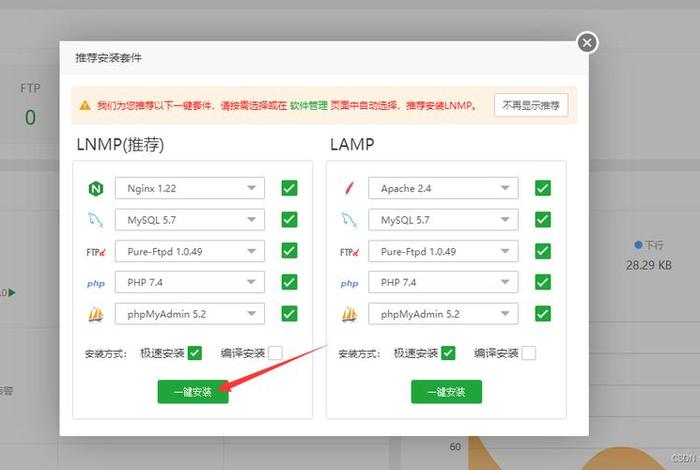Click the Nginx logo icon in LNMP
700x470 pixels.
click(96, 188)
